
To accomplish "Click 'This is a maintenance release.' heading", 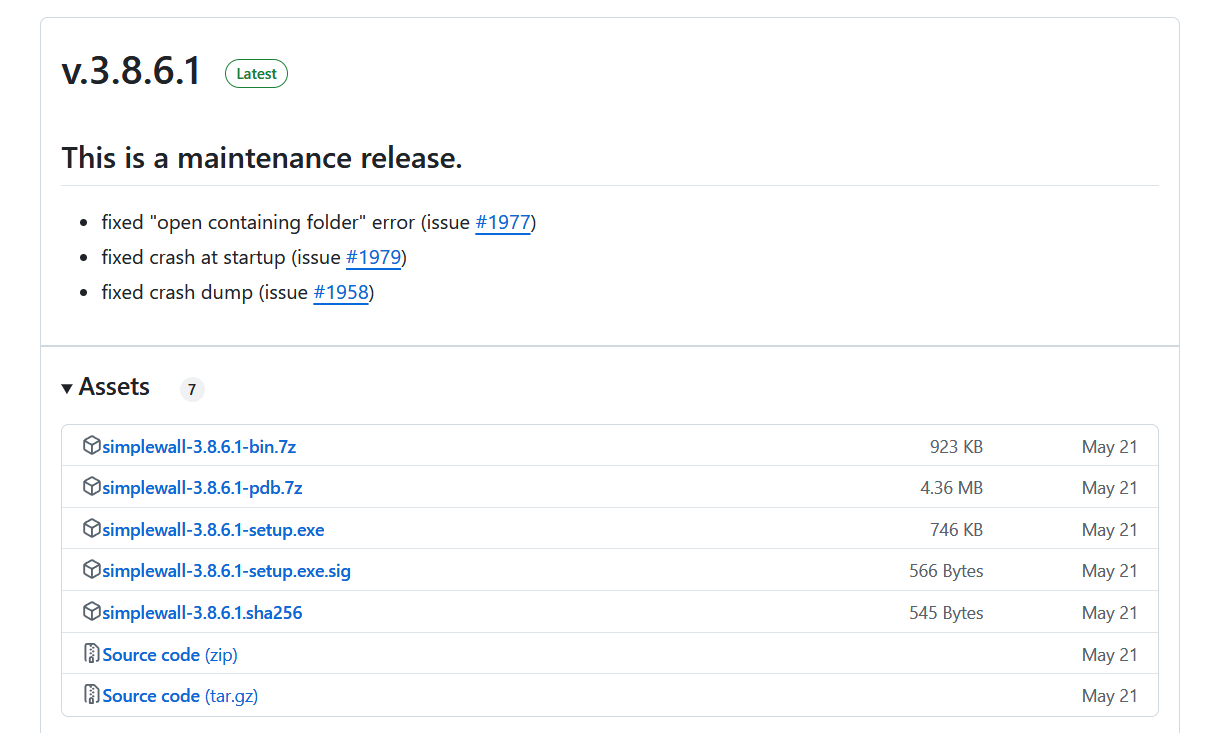I will (x=262, y=158).
